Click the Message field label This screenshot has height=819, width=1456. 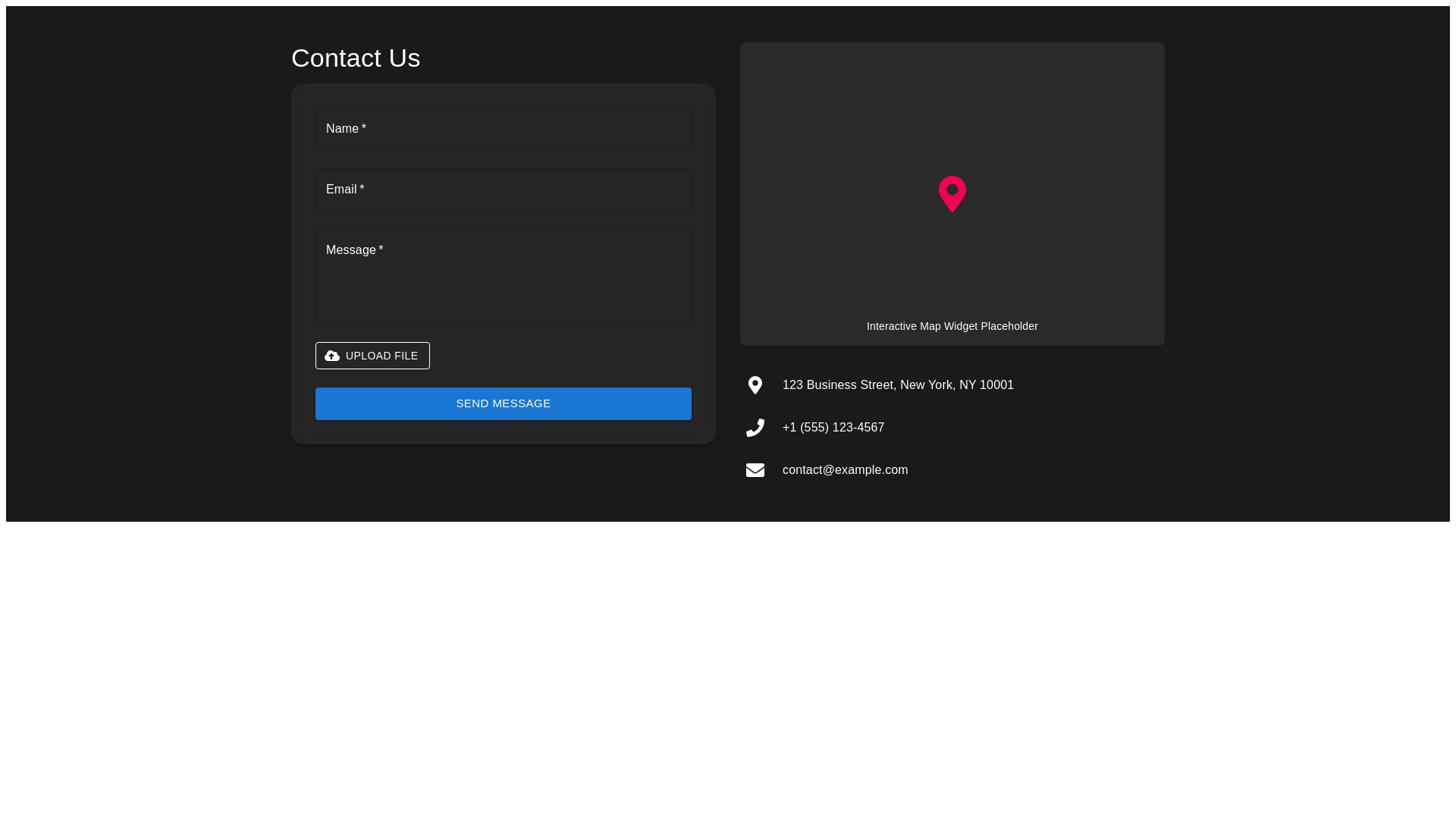click(350, 249)
